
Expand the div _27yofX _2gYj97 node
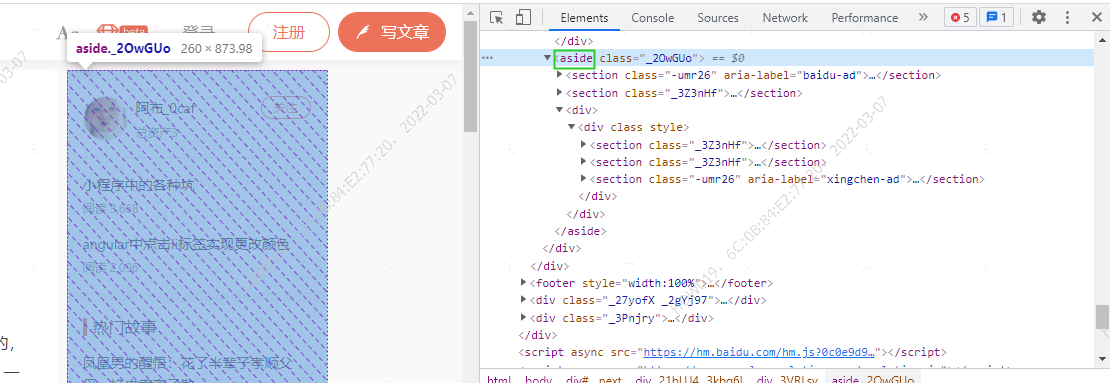[x=523, y=300]
